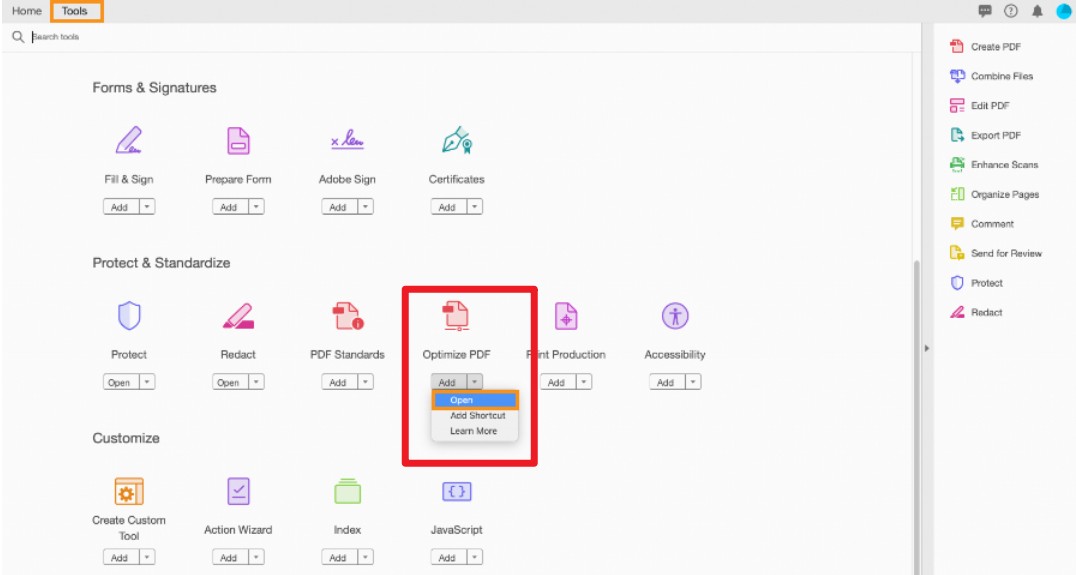Expand dropdown arrow next to Protect Open
The height and width of the screenshot is (575, 1076).
148,382
